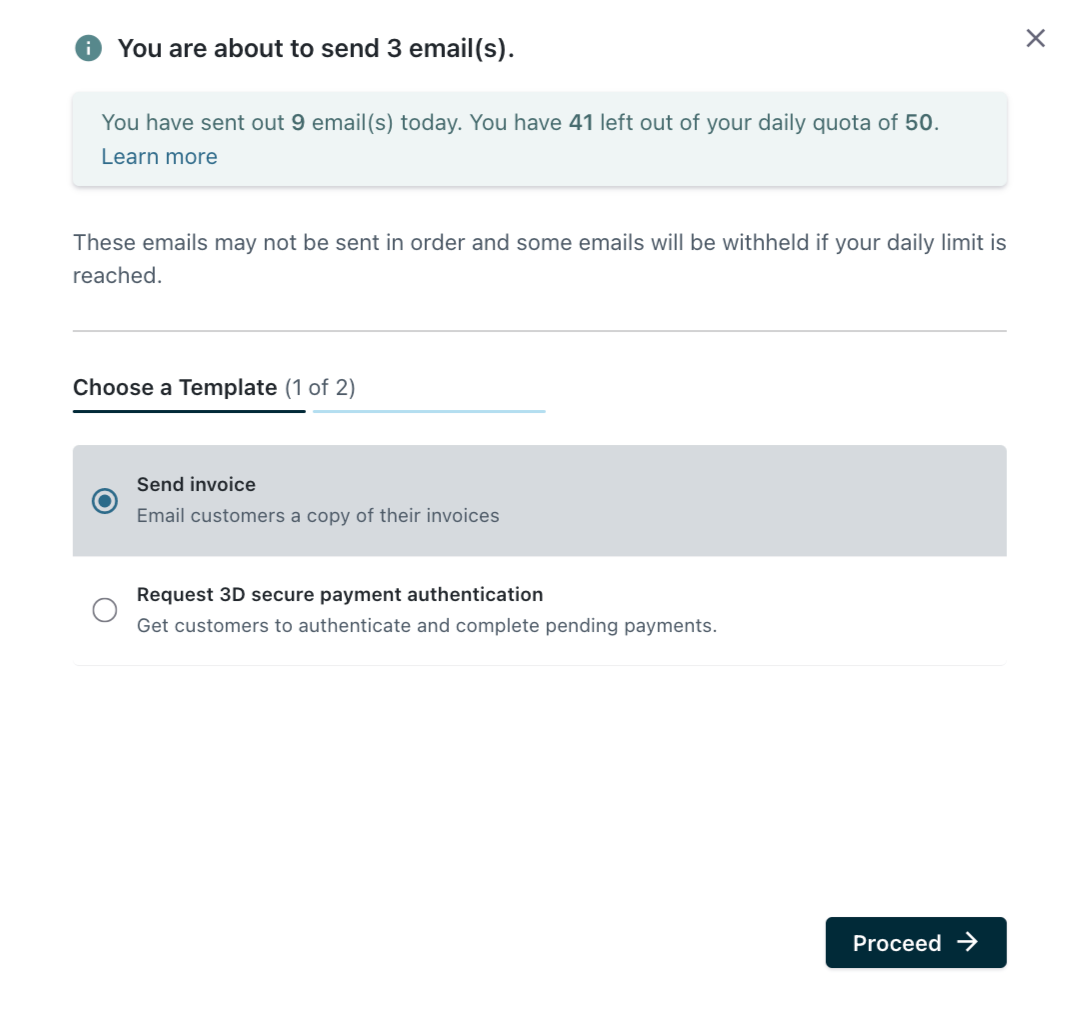Click the Choose a Template step heading

[x=175, y=388]
